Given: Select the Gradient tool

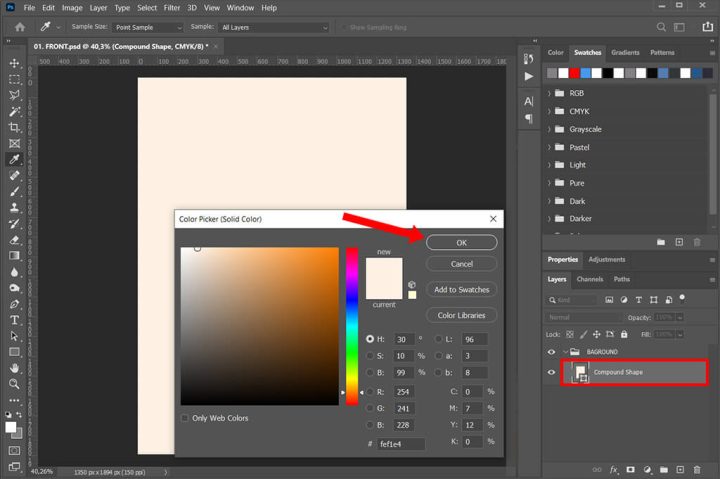Looking at the screenshot, I should 14,256.
